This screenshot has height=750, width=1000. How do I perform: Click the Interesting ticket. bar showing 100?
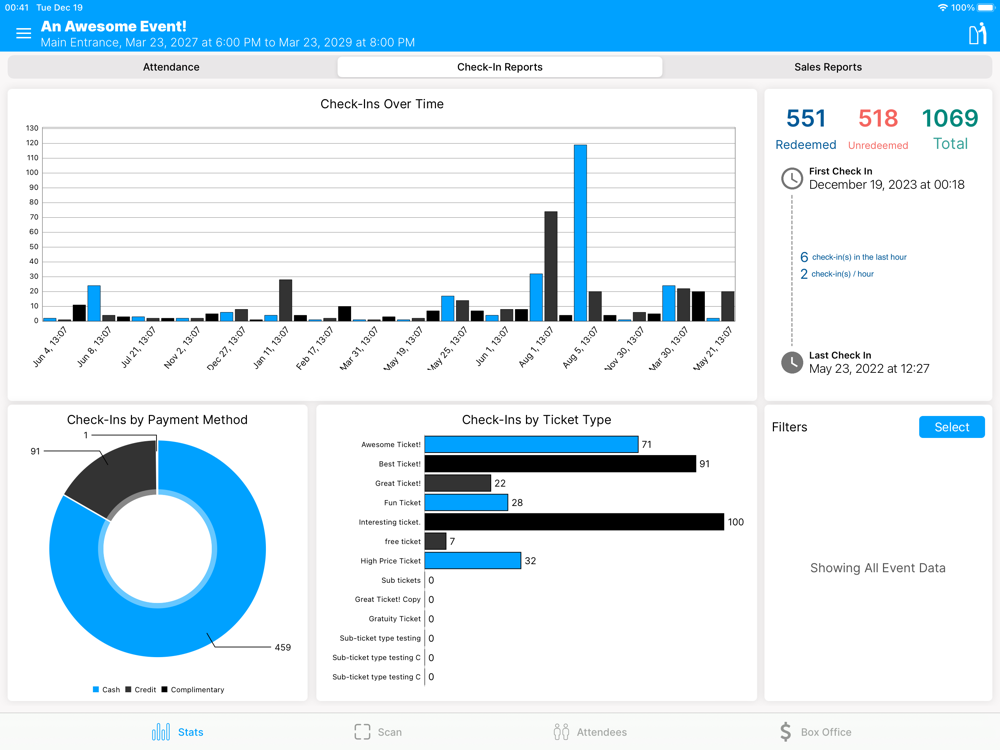click(574, 522)
